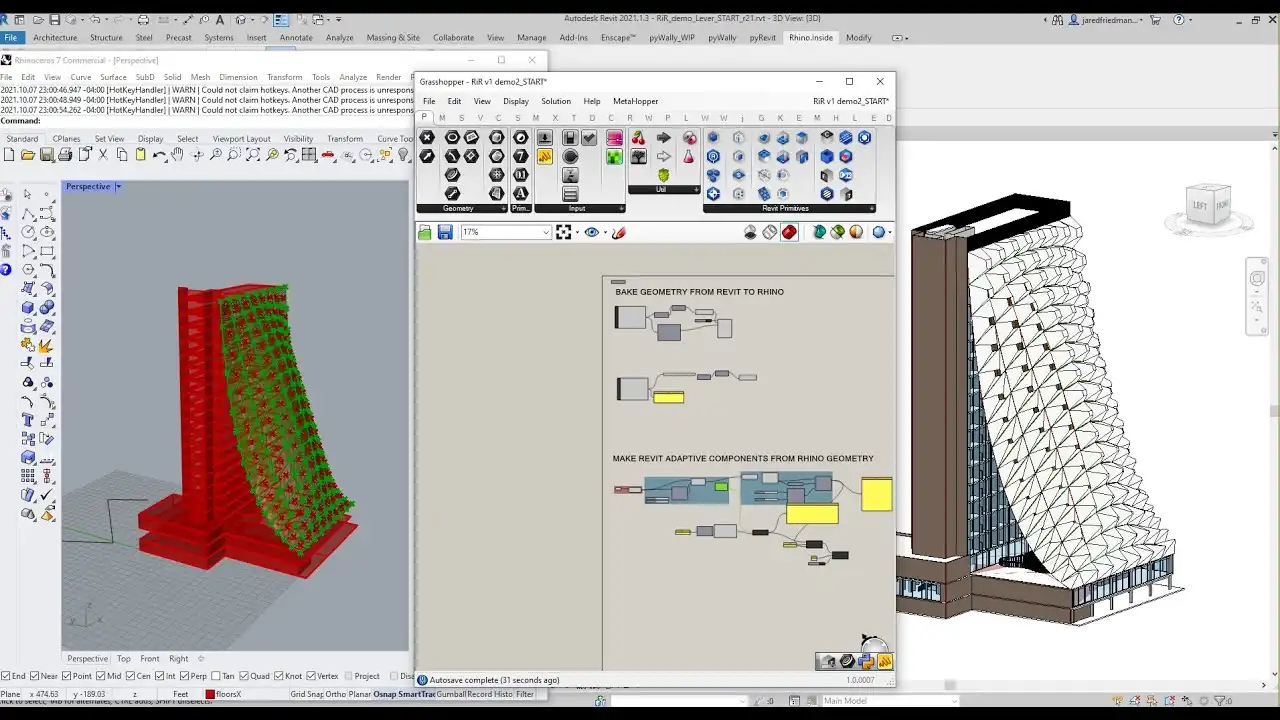Disable the Perp osnap checkbox
Viewport: 1280px width, 720px height.
coord(182,676)
